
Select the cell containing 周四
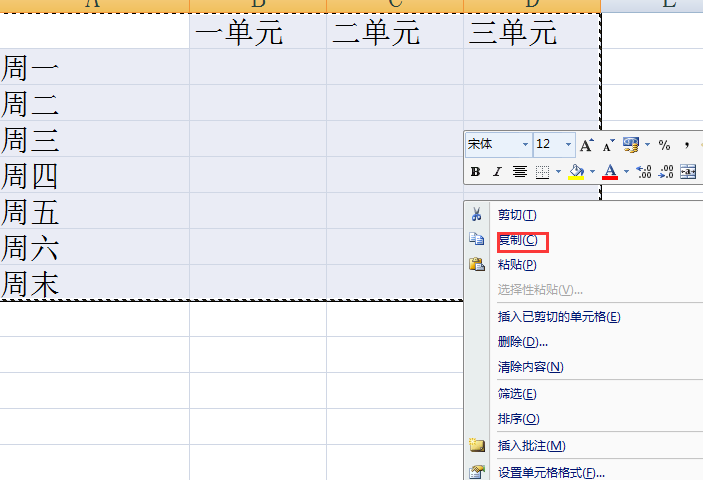pos(95,175)
